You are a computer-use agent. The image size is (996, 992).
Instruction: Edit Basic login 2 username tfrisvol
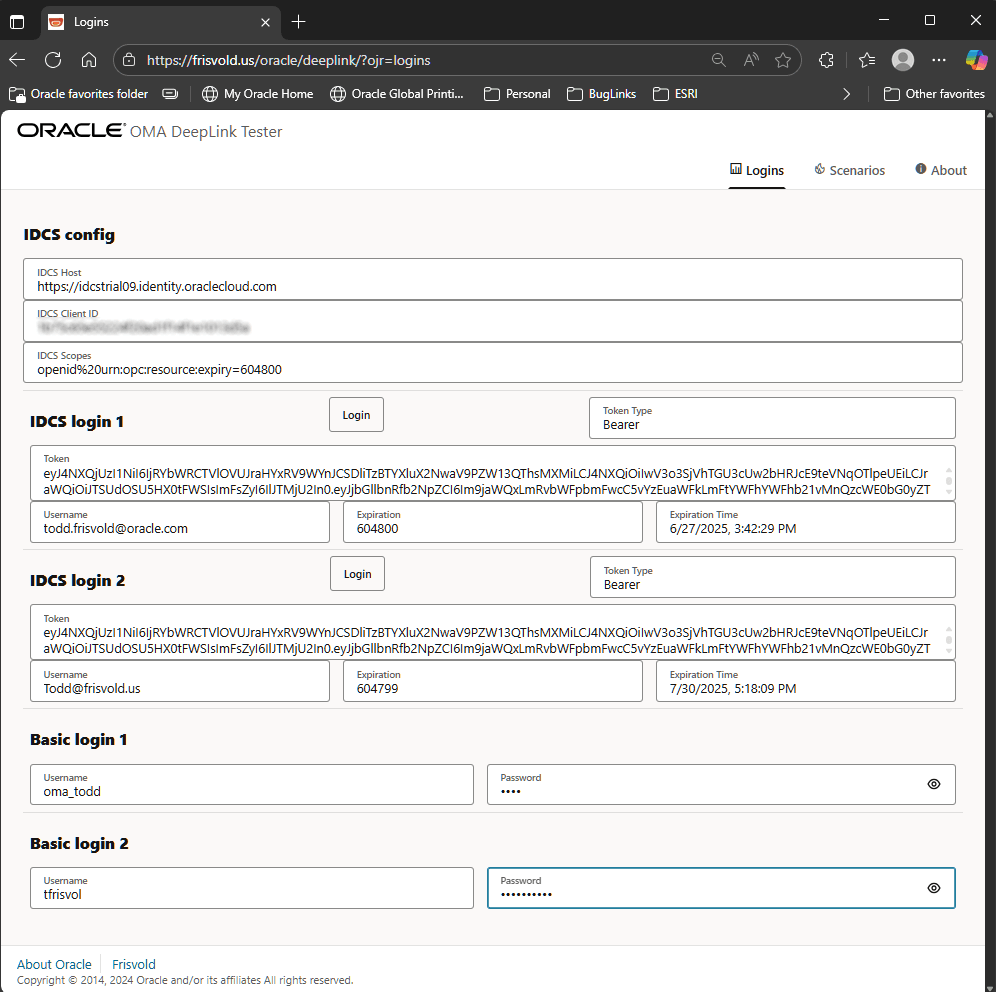(x=252, y=888)
